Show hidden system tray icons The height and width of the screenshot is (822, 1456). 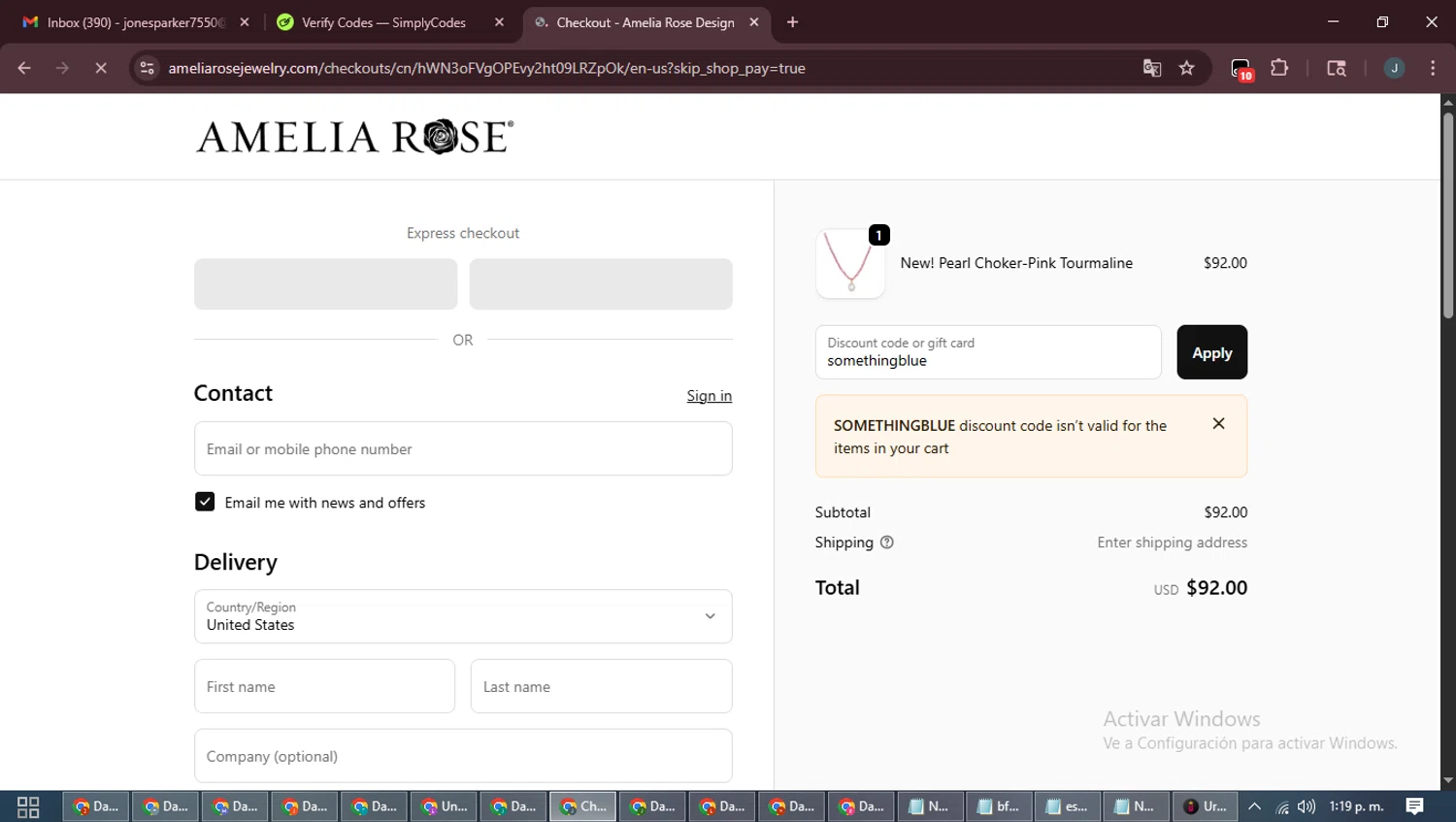click(x=1254, y=806)
